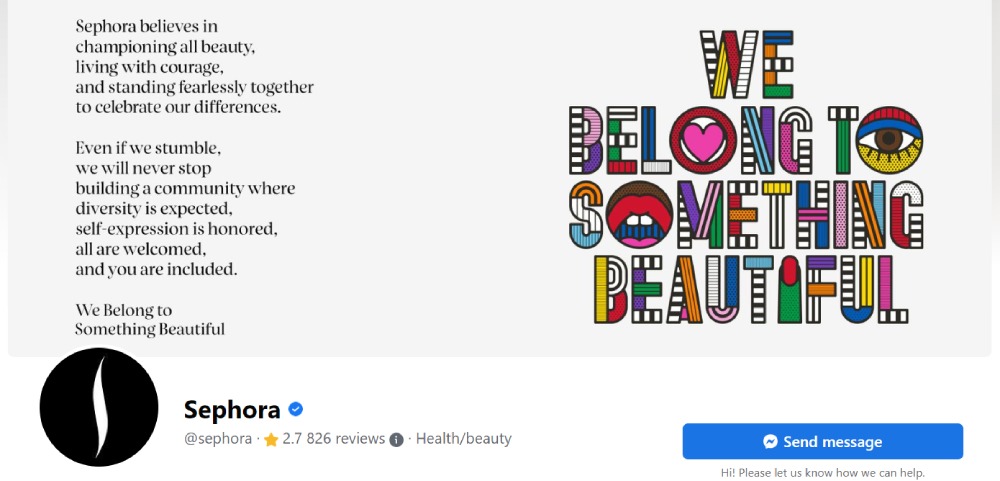
Task: Click the Sephora page name heading
Action: click(232, 409)
